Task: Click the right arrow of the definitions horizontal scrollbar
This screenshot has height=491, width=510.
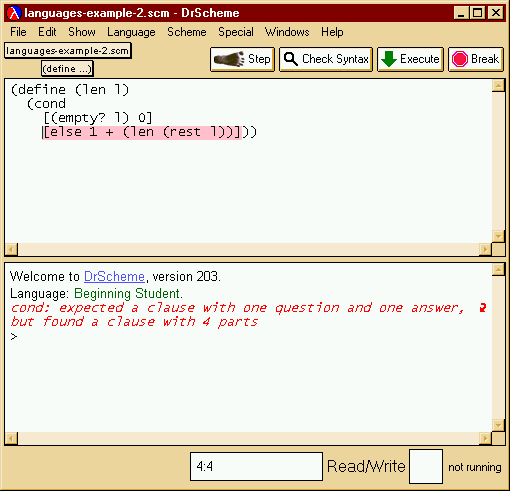Action: 485,249
